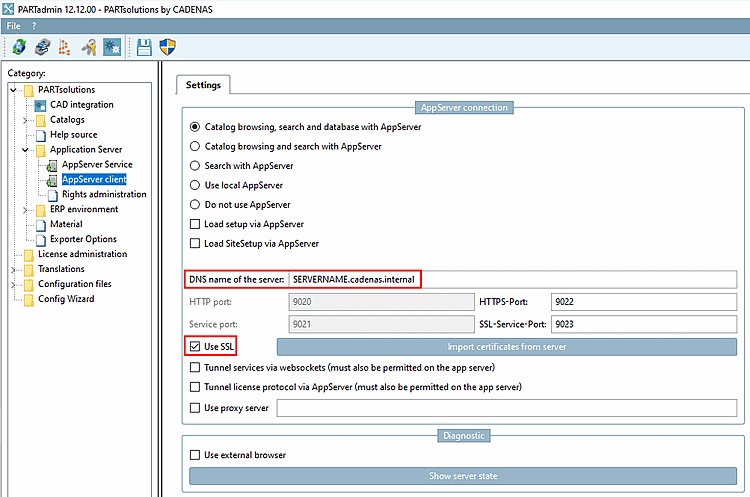Image resolution: width=750 pixels, height=497 pixels.
Task: Select Catalog browsing and search with AppServer
Action: coord(195,146)
